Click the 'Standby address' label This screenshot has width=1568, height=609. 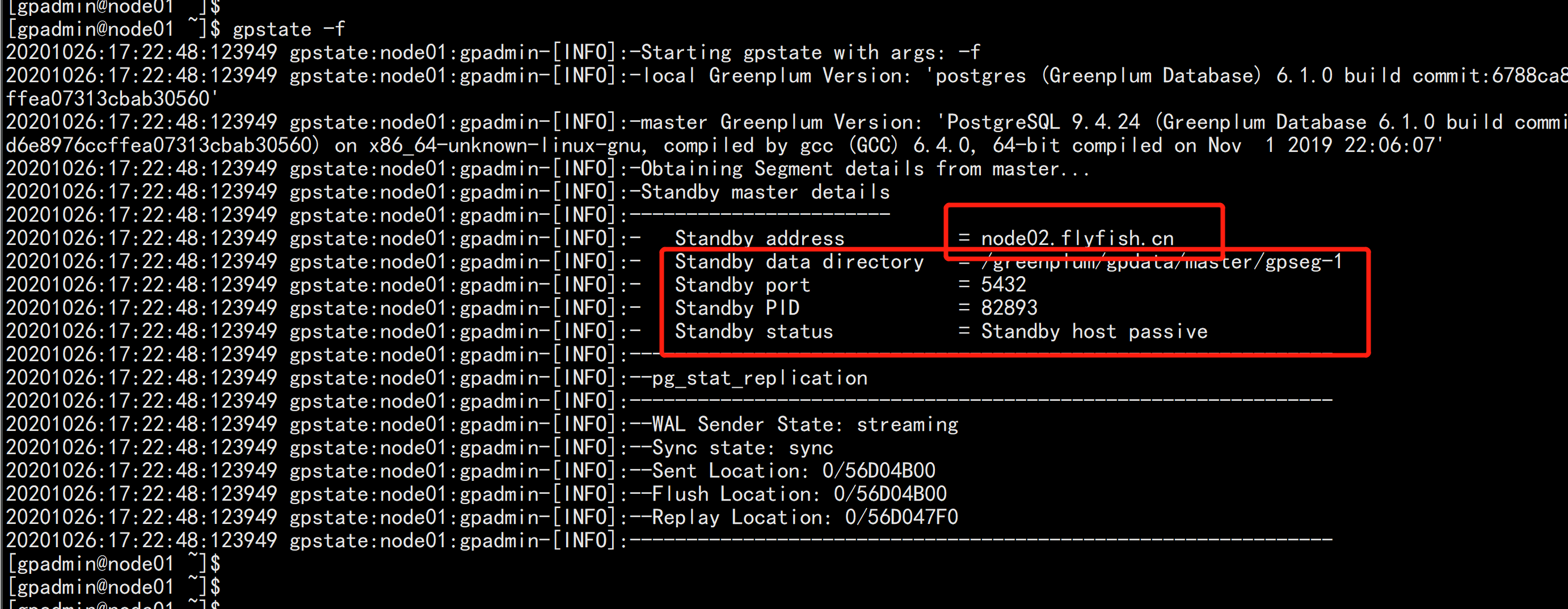point(760,239)
